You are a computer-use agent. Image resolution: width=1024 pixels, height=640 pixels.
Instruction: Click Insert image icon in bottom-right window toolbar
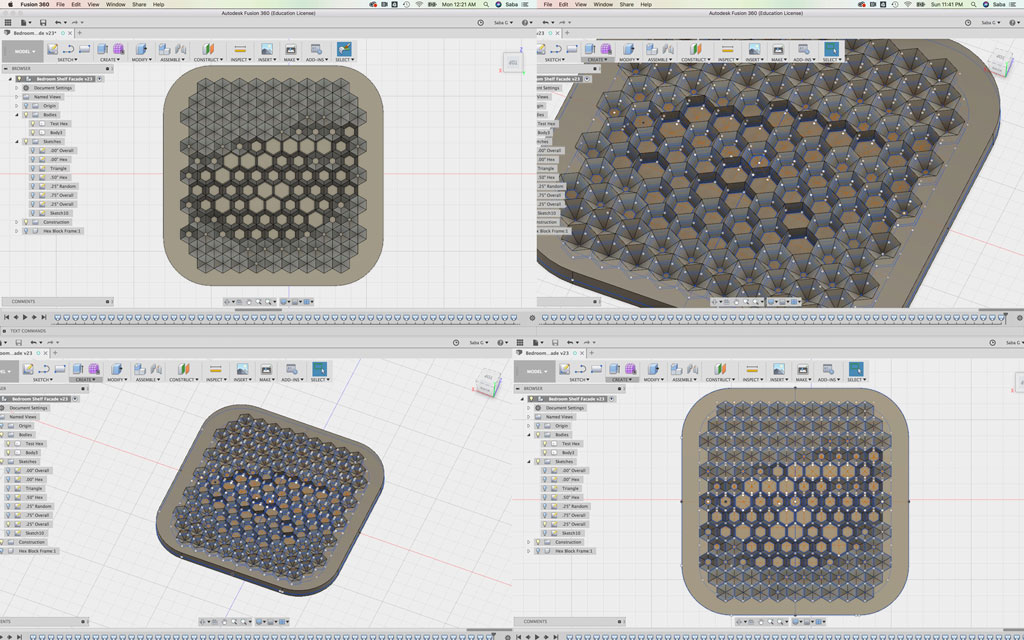coord(778,369)
